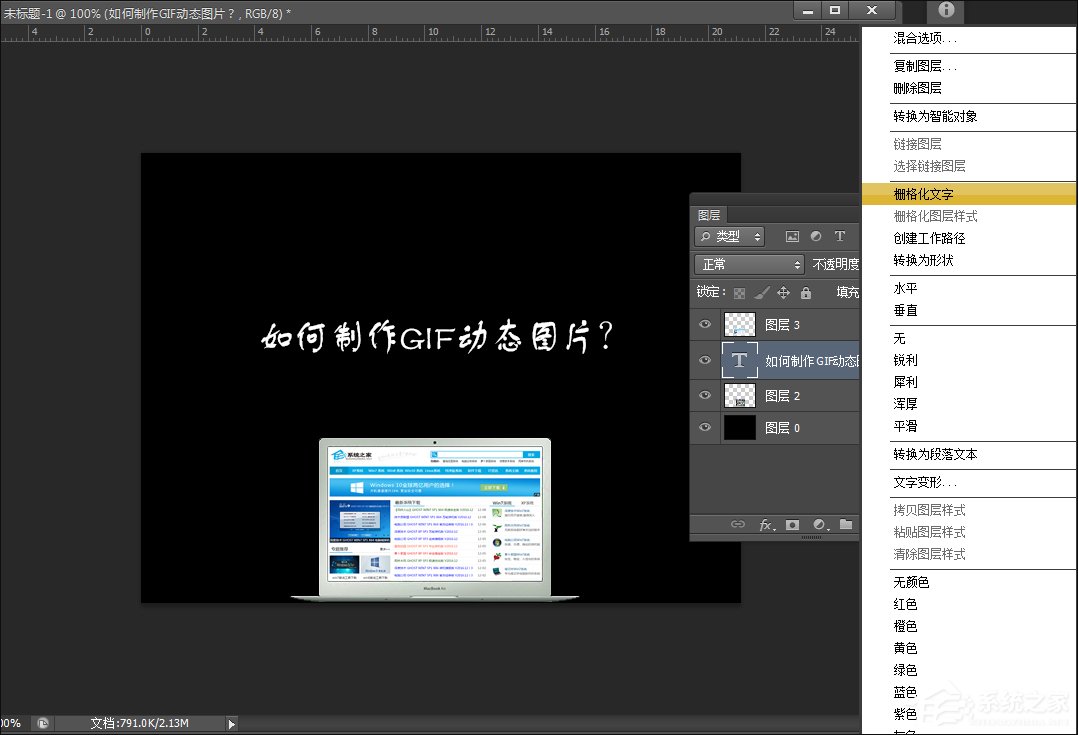Click the new adjustment layer icon
1078x735 pixels.
coord(819,524)
